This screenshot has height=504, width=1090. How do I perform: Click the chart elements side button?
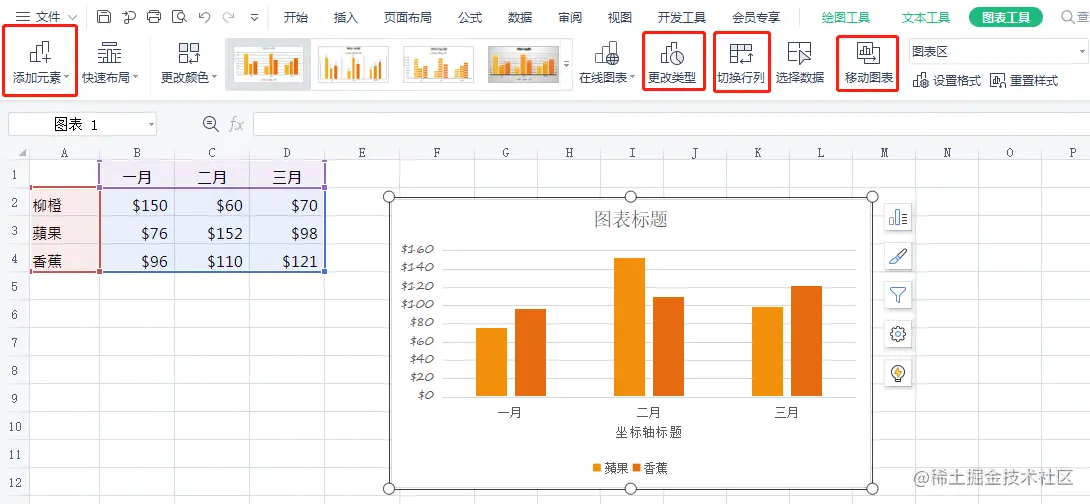tap(898, 218)
